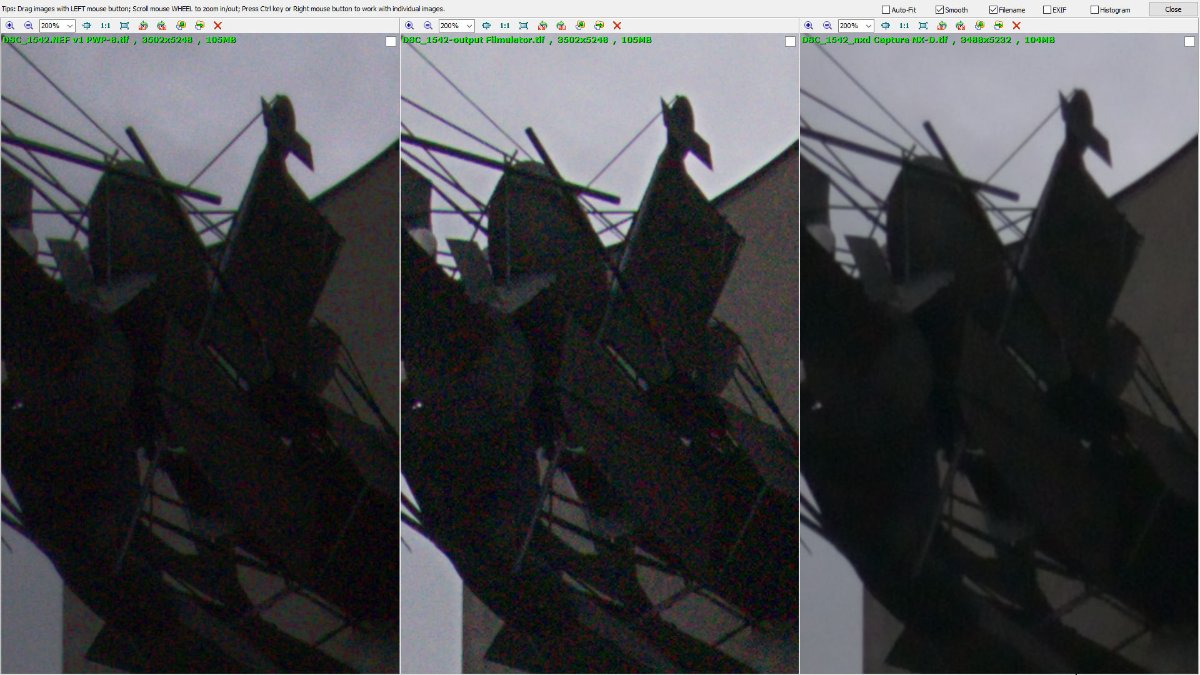Zoom in on the right Capture NX-D image
This screenshot has height=675, width=1200.
tap(808, 25)
